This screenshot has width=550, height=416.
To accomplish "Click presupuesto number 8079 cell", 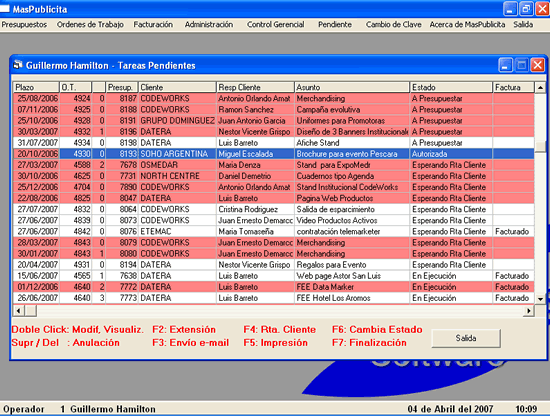I will (121, 243).
